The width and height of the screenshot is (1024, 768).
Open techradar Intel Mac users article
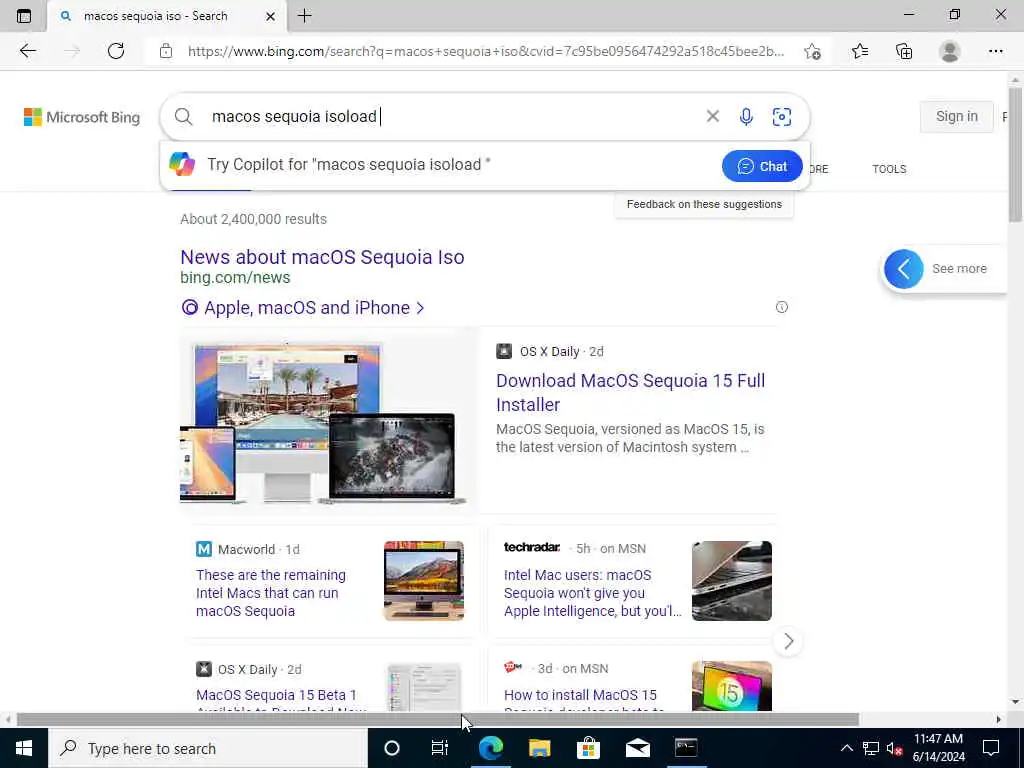click(x=592, y=593)
